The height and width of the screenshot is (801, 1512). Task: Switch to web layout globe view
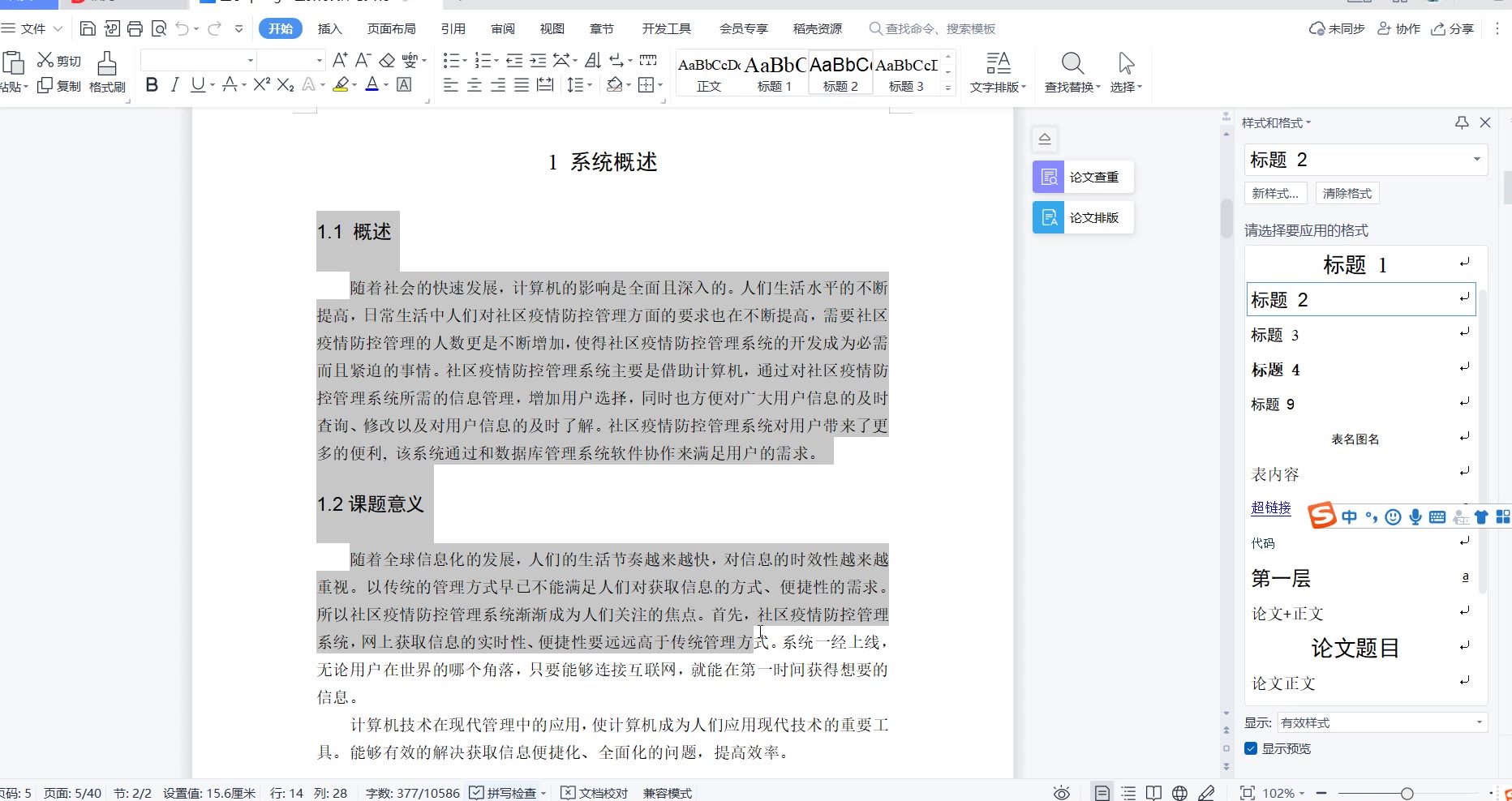pyautogui.click(x=1179, y=793)
